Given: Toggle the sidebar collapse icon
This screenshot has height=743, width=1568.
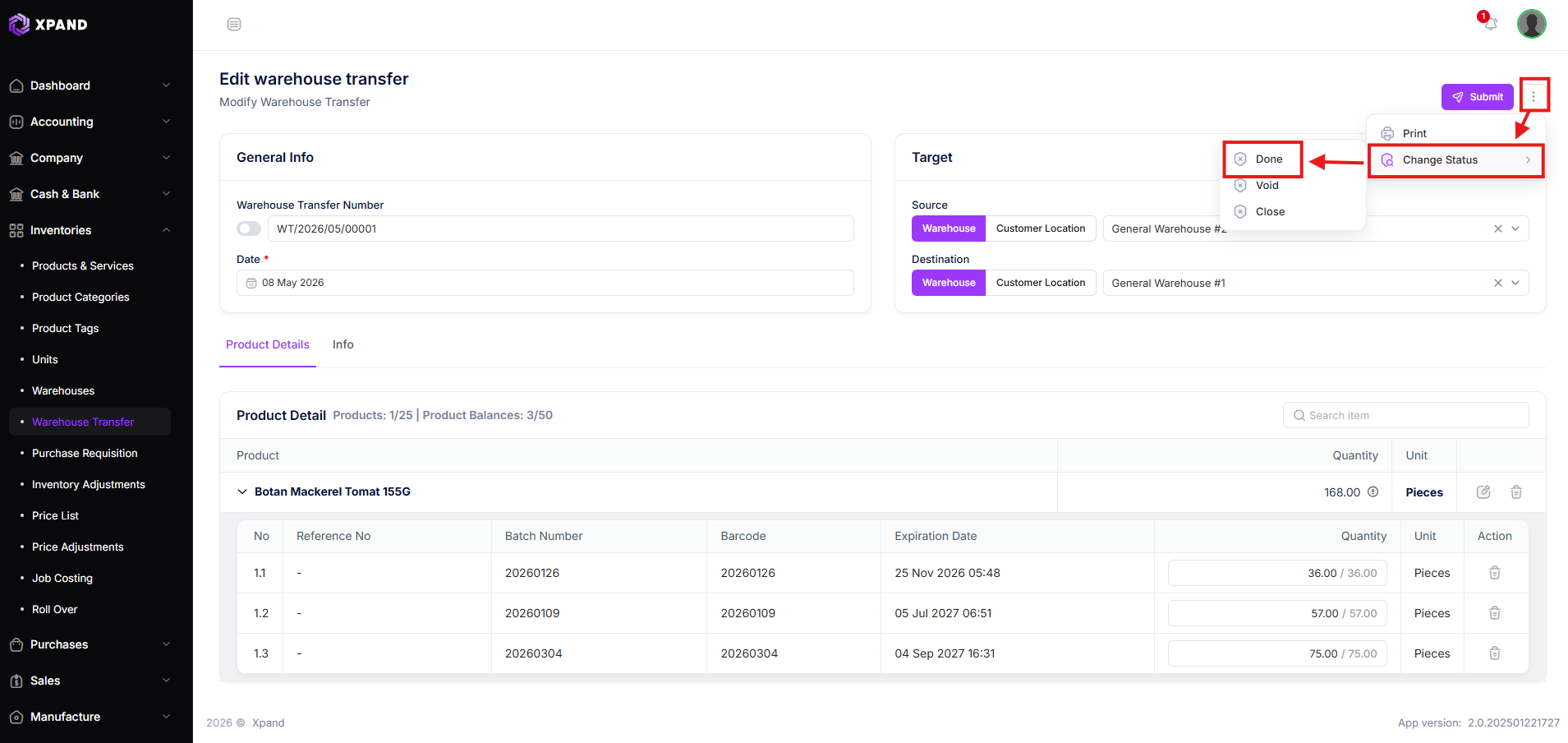Looking at the screenshot, I should pos(234,25).
